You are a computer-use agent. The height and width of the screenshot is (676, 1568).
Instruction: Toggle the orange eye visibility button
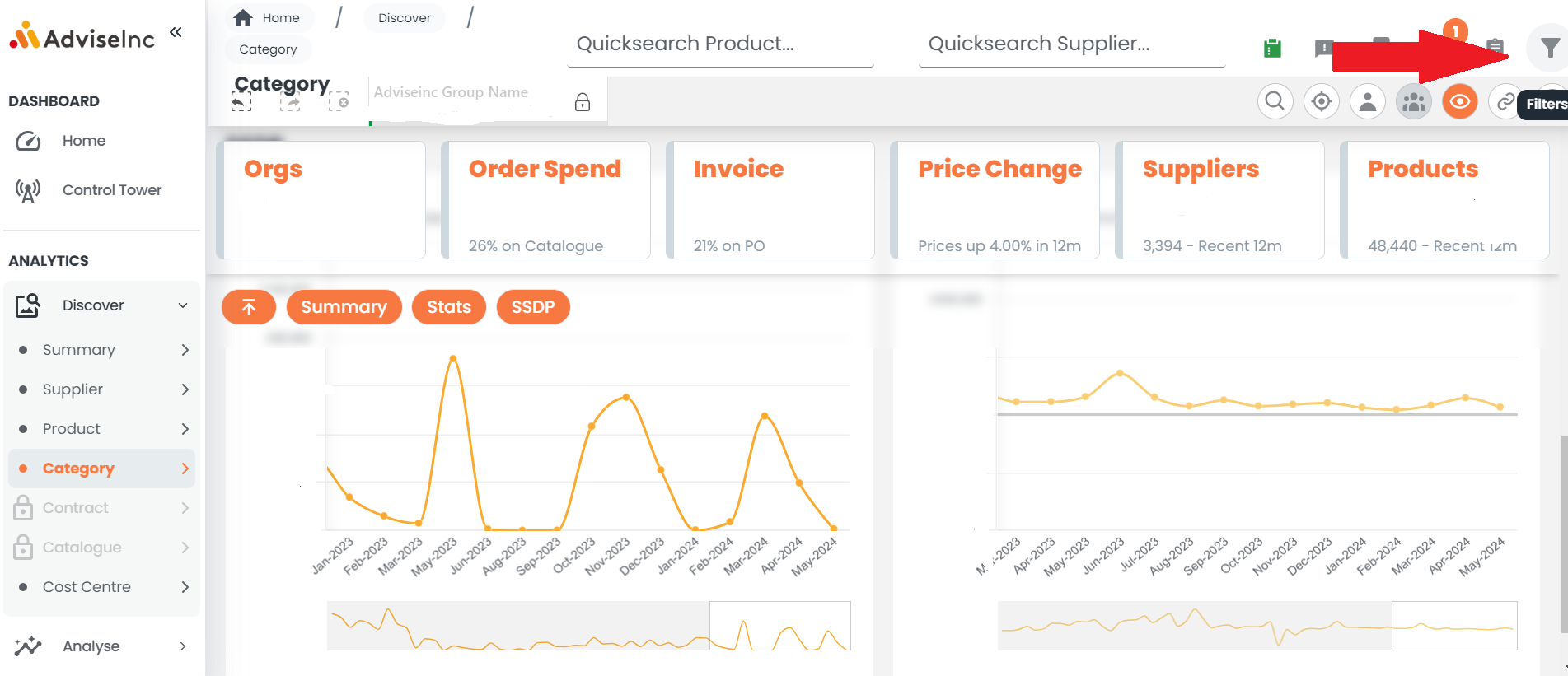[1460, 101]
